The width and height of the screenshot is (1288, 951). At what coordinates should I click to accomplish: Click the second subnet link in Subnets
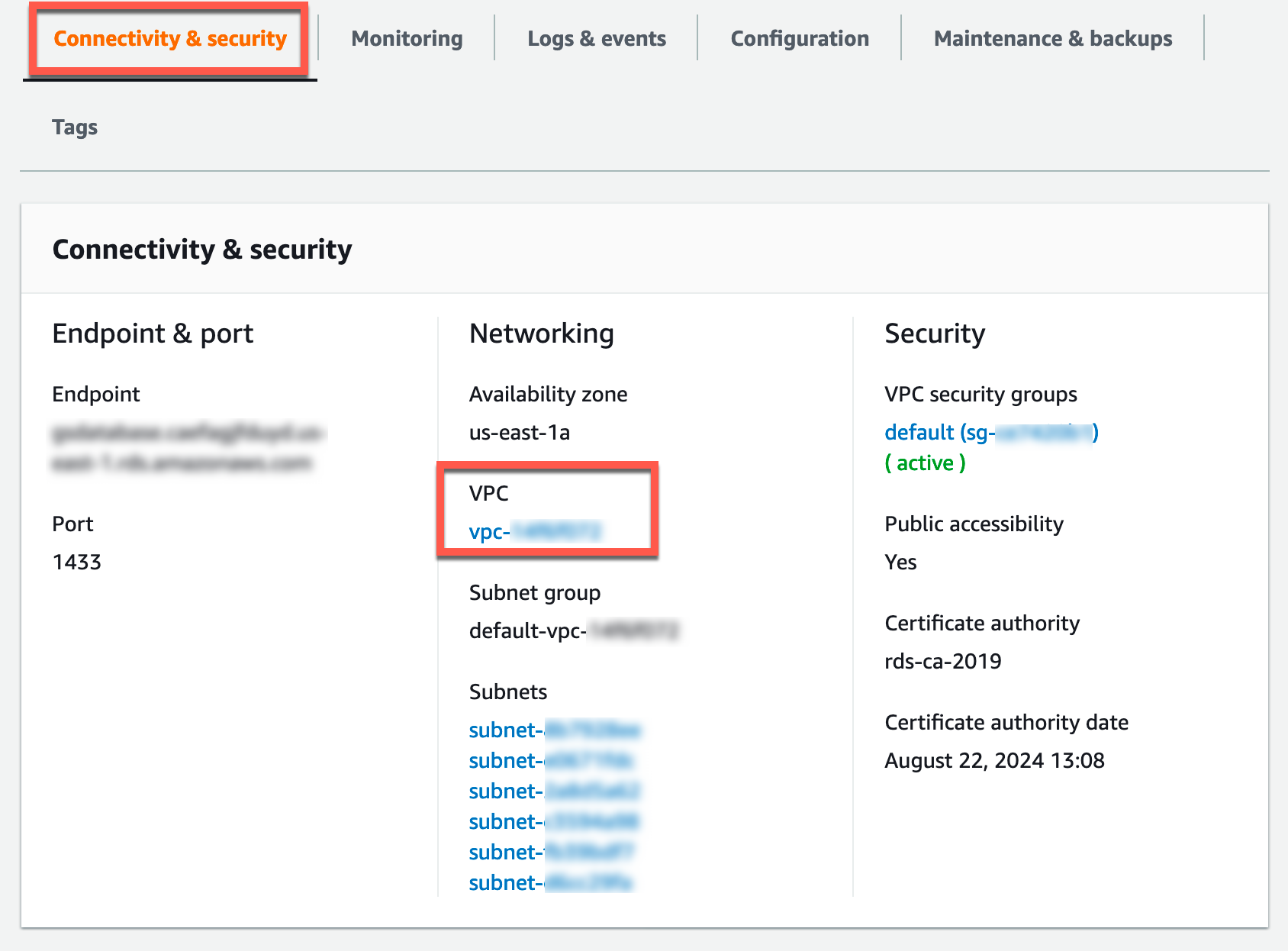(550, 761)
